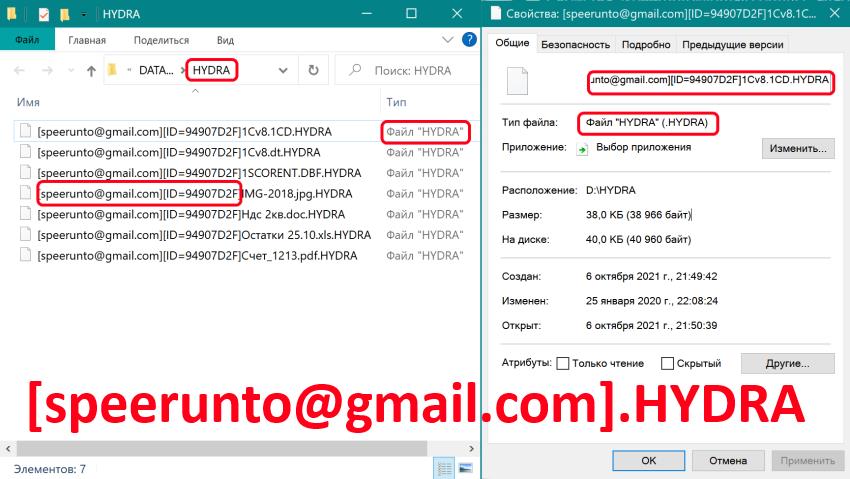Open the 'Подробно' properties tab

(645, 44)
